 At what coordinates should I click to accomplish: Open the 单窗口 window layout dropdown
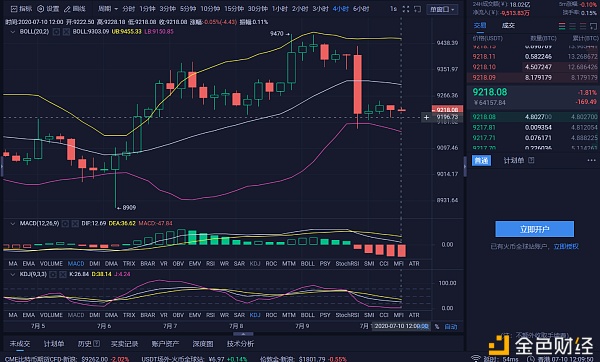pos(442,9)
